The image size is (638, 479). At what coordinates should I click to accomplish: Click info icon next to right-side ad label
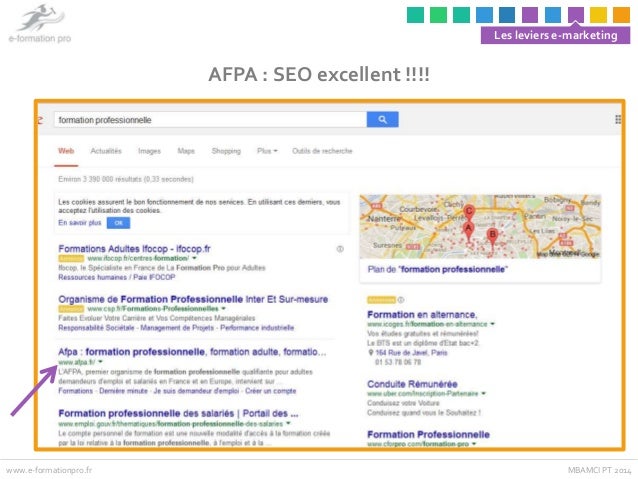[401, 300]
